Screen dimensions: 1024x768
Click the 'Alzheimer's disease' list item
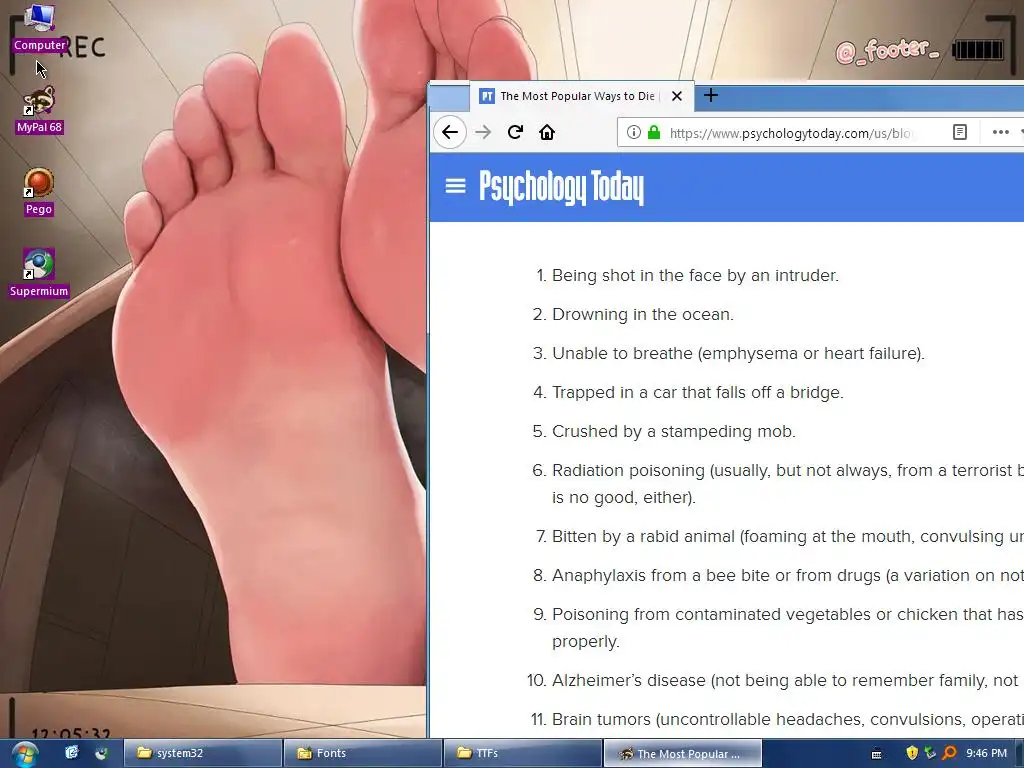pos(788,680)
